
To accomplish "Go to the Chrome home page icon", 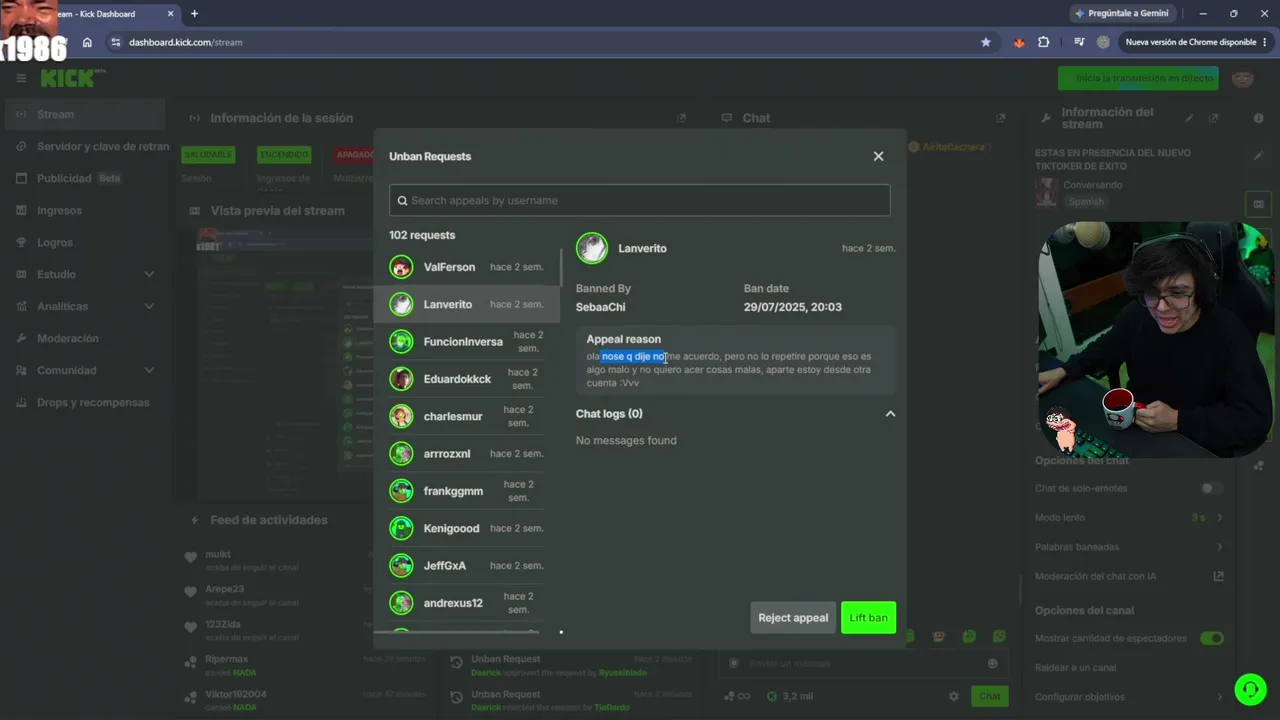I will tap(87, 42).
